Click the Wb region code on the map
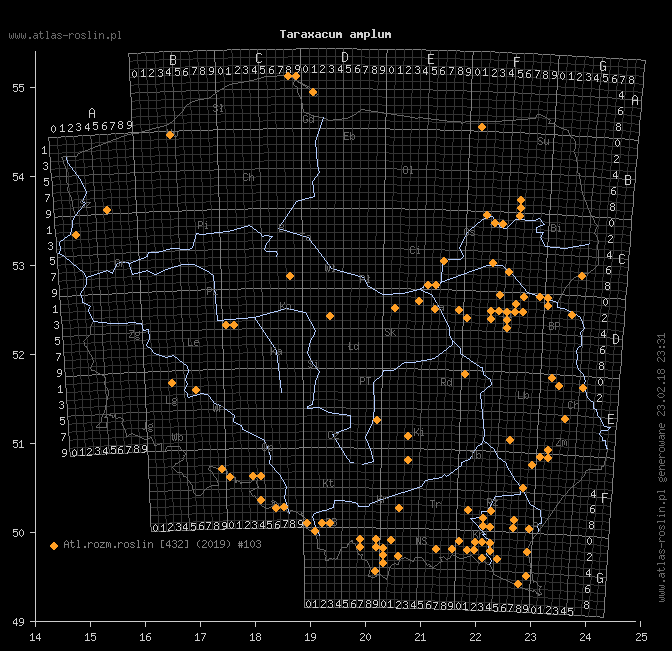 pyautogui.click(x=177, y=437)
